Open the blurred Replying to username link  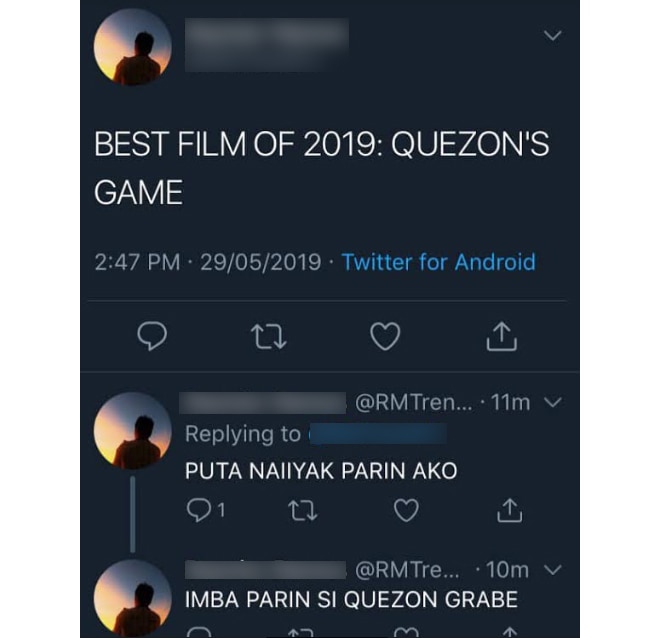(378, 434)
